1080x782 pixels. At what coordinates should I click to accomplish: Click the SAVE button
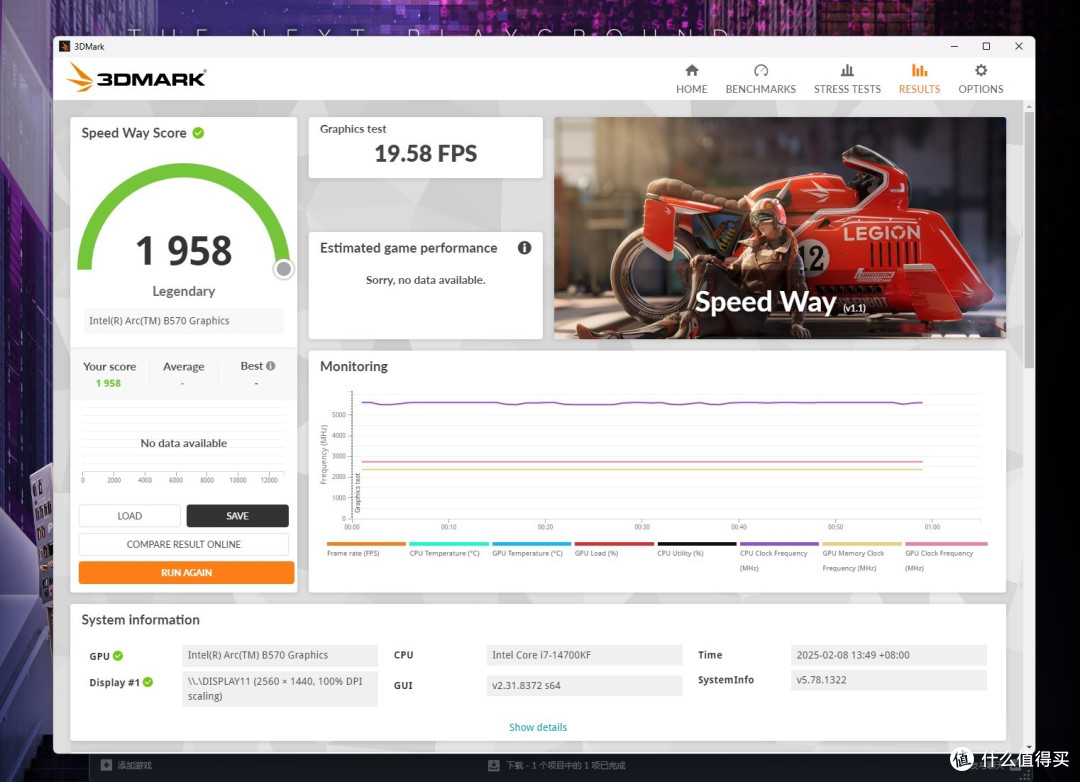(238, 516)
